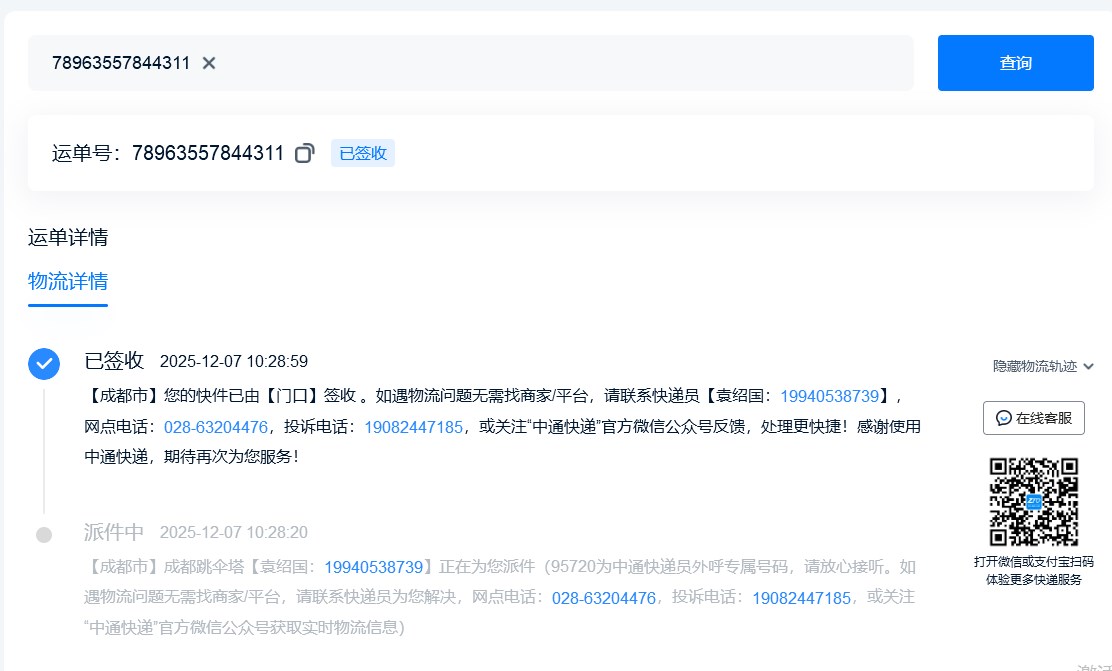Click complaint phone 19082447185 in 已签收 entry
Screen dimensions: 1112x671
[x=413, y=427]
